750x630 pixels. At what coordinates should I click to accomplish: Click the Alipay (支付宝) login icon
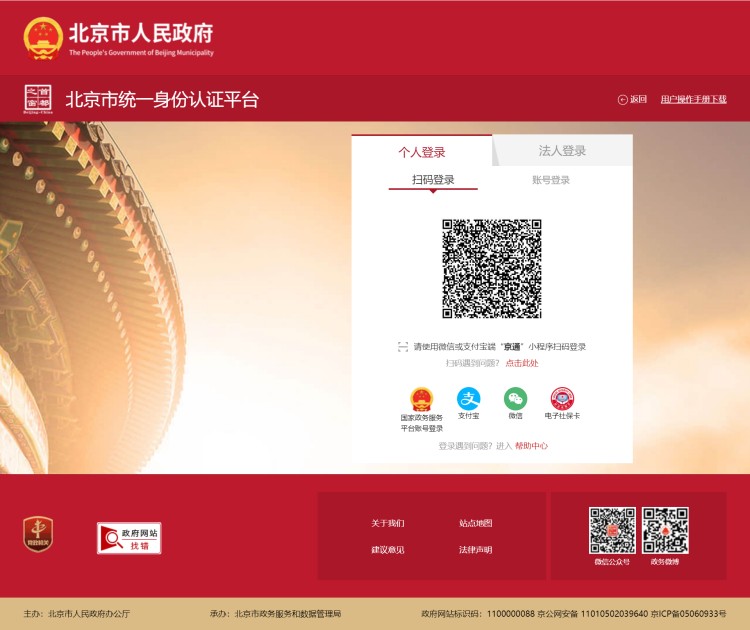pyautogui.click(x=469, y=399)
